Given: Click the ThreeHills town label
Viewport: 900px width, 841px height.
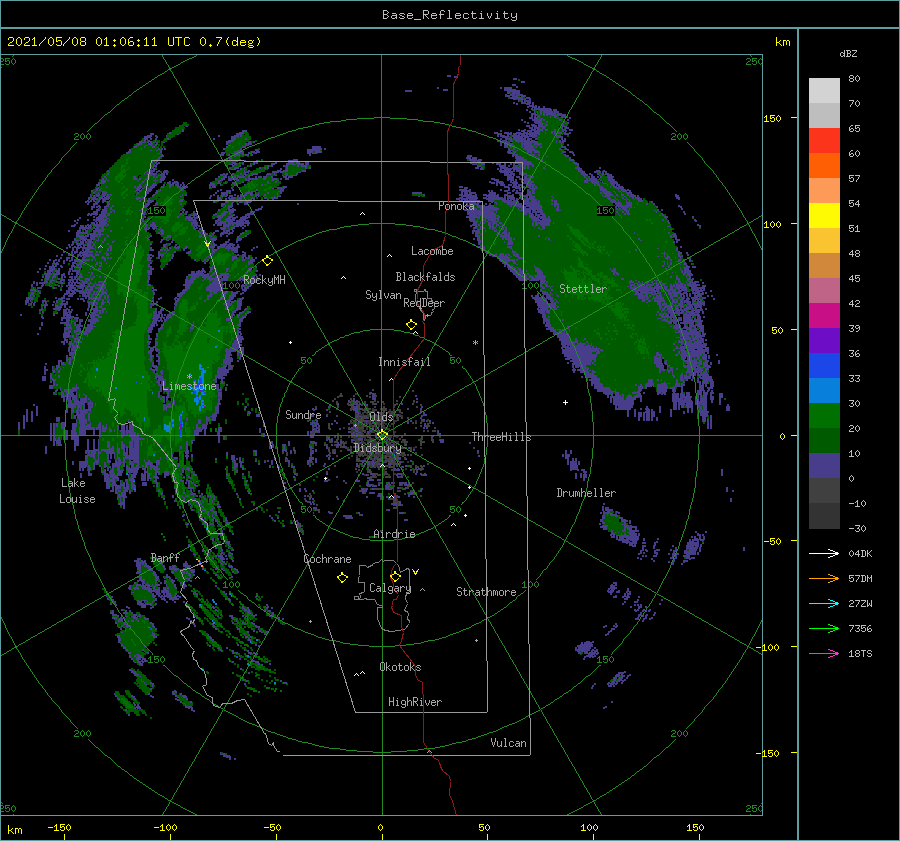Looking at the screenshot, I should 502,437.
